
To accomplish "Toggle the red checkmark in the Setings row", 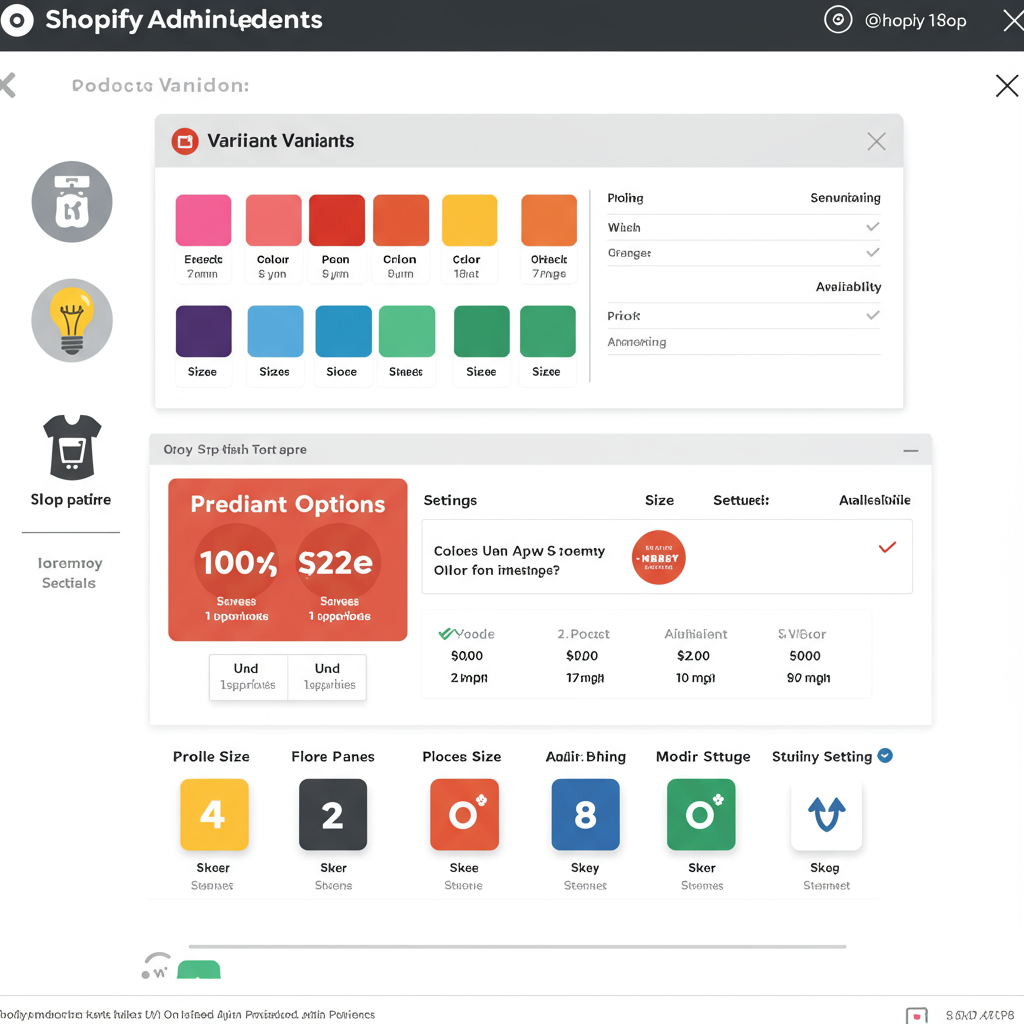I will (886, 547).
